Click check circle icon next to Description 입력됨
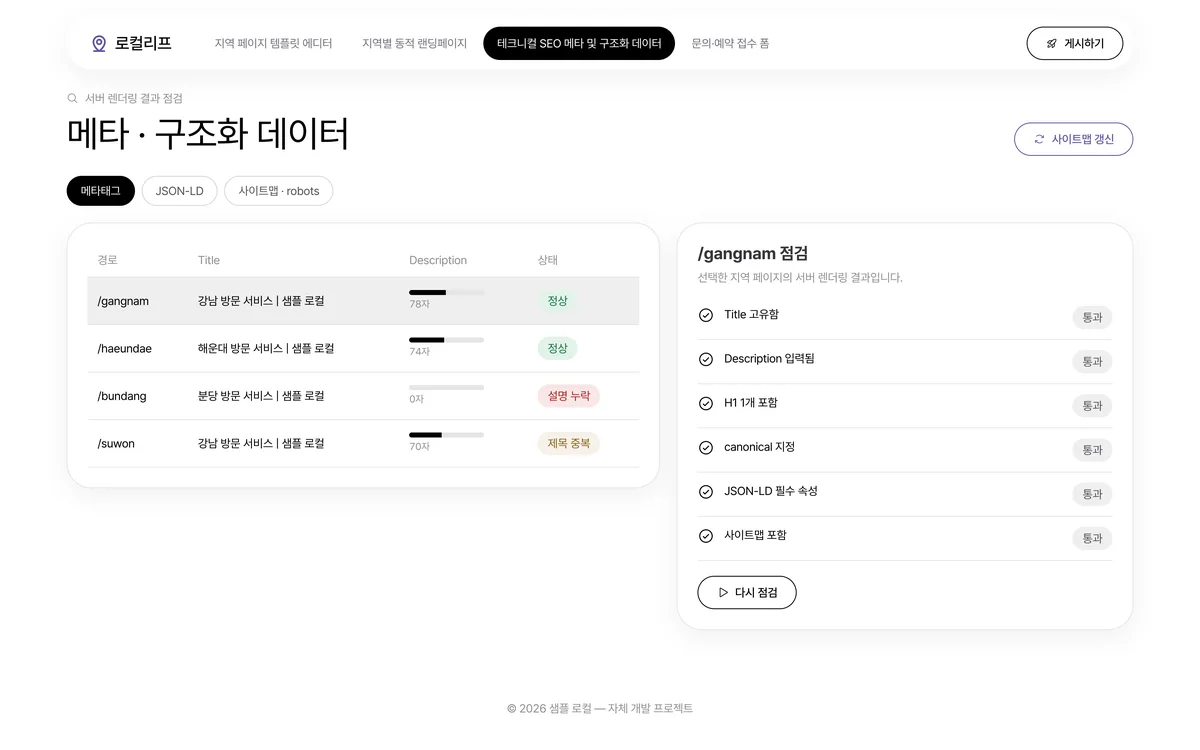 (x=706, y=359)
